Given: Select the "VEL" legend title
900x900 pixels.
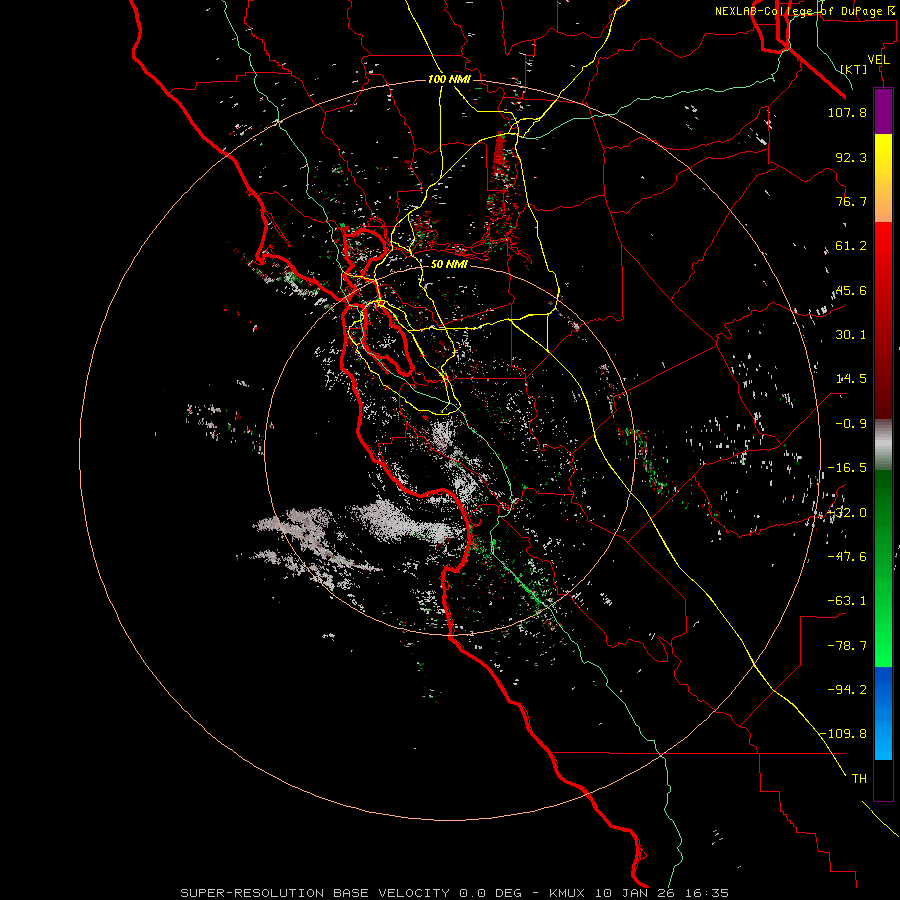Looking at the screenshot, I should tap(878, 60).
